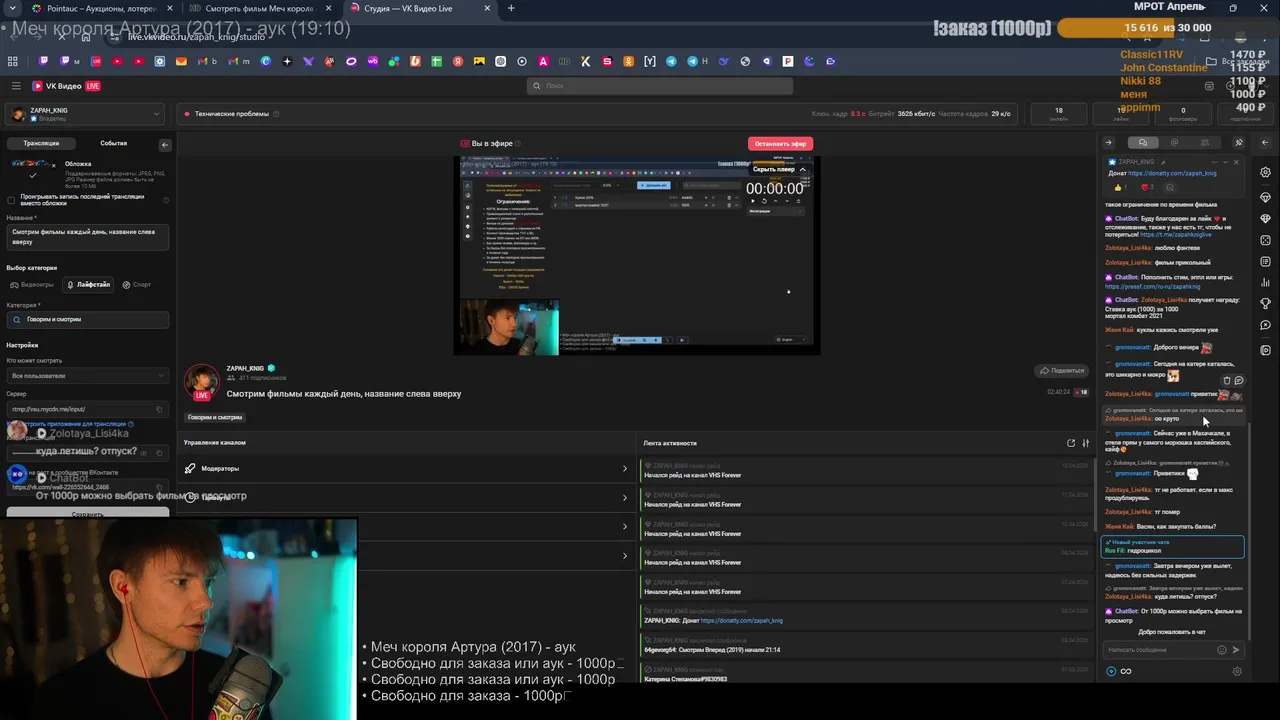Open the YouTube bookmark in the bookmarks bar
Viewport: 1280px width, 720px height.
tap(117, 61)
